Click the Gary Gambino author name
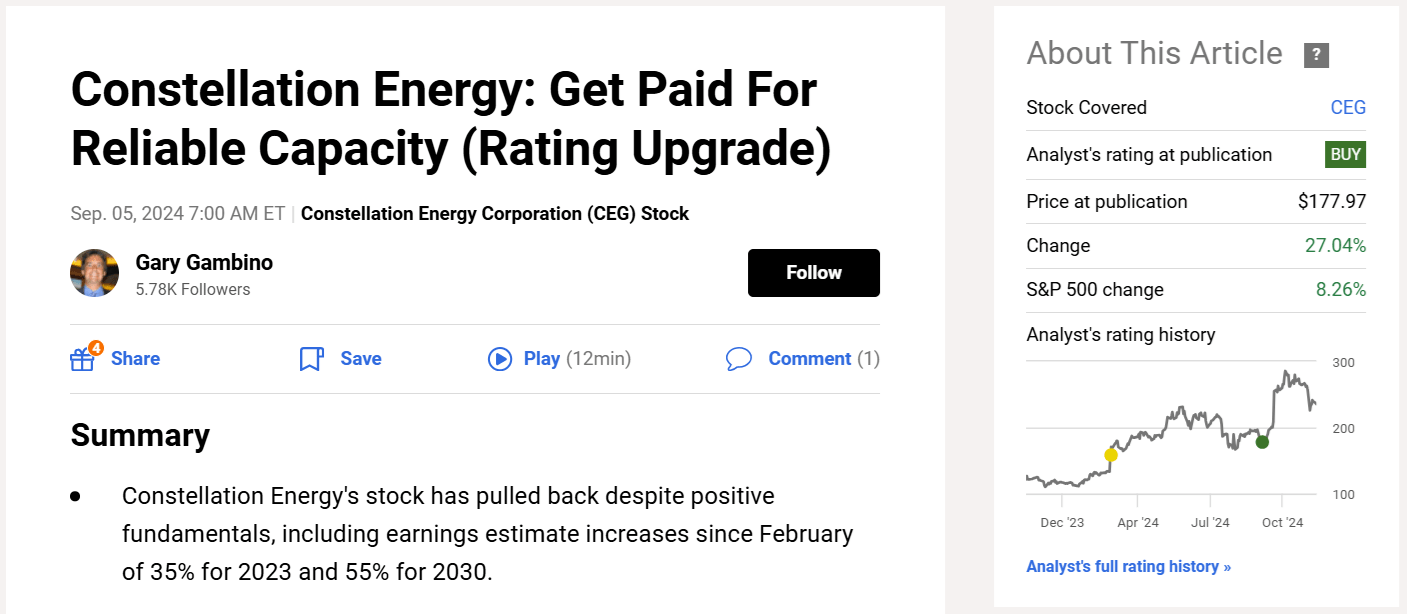This screenshot has height=614, width=1407. (x=204, y=262)
